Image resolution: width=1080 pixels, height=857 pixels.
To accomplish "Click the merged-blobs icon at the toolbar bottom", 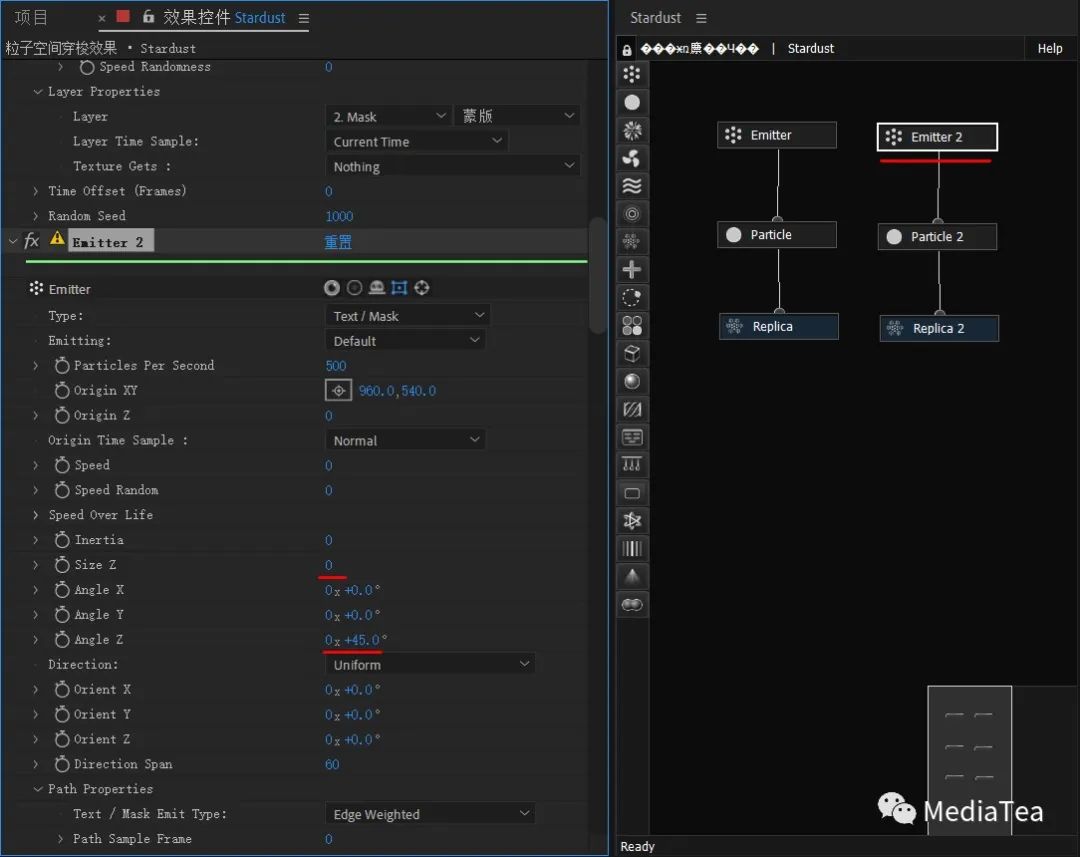I will coord(632,605).
